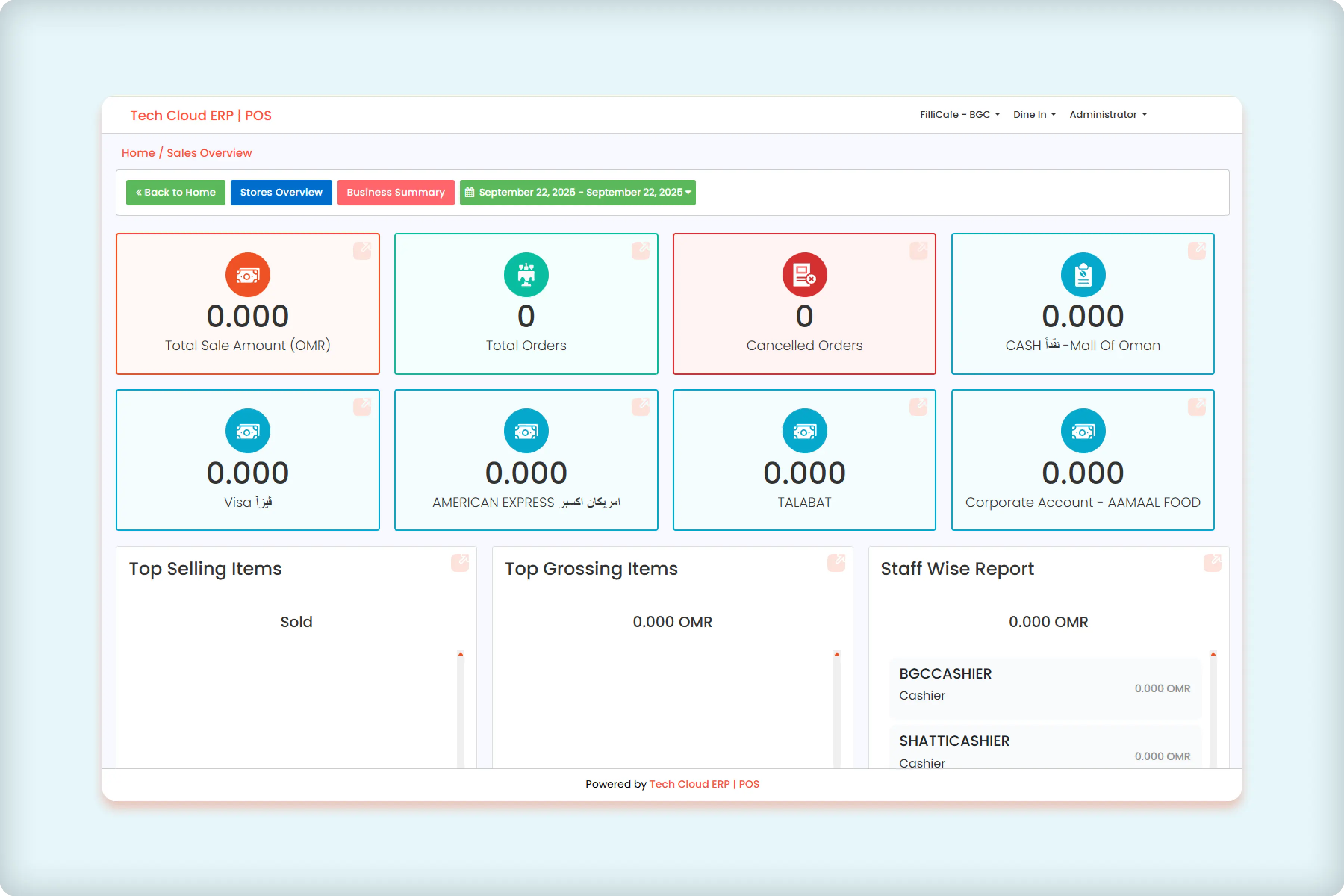Screen dimensions: 1344x896
Task: Click the AMERICAN EXPRESS money icon
Action: click(526, 431)
